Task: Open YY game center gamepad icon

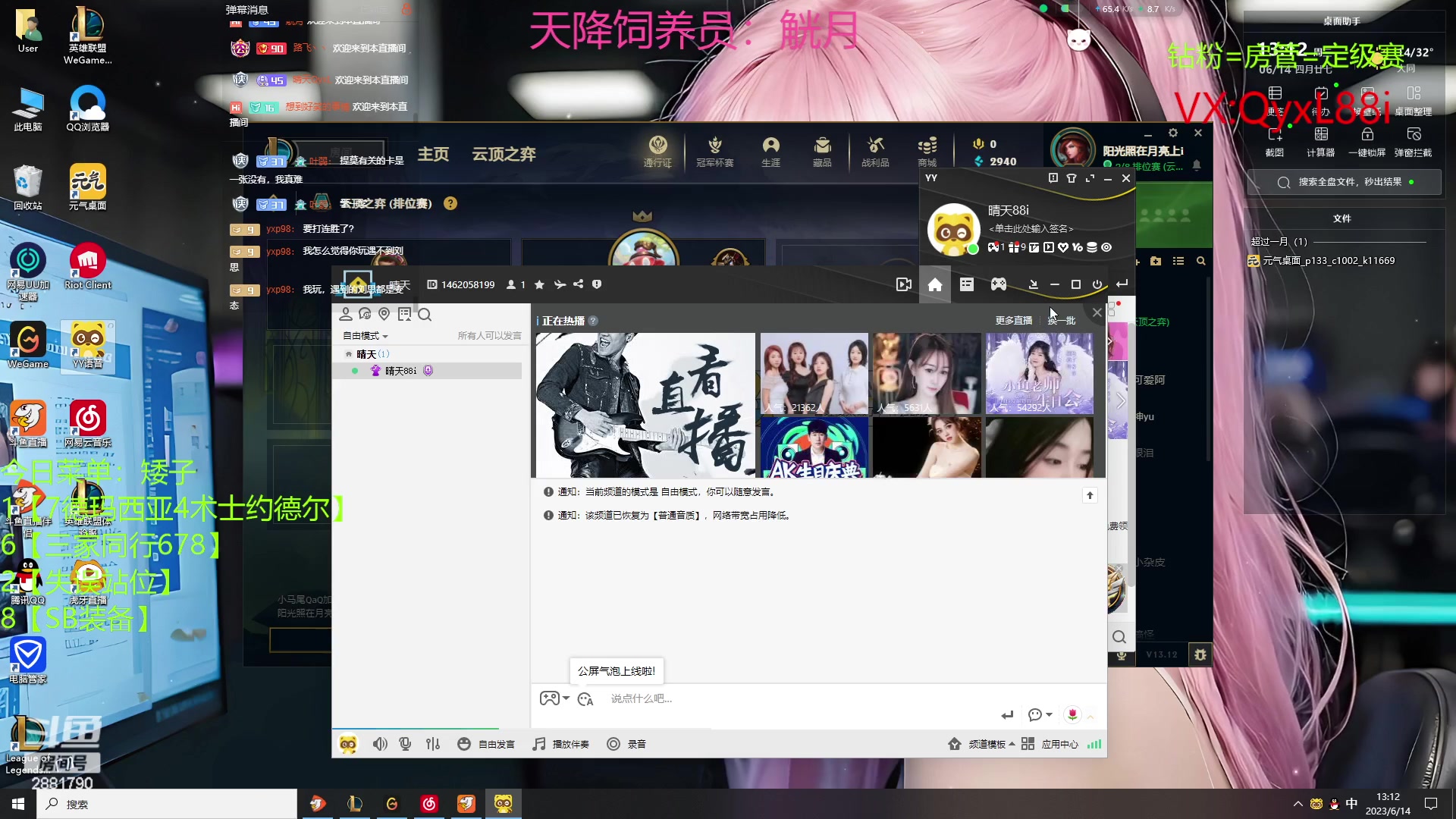Action: tap(998, 284)
